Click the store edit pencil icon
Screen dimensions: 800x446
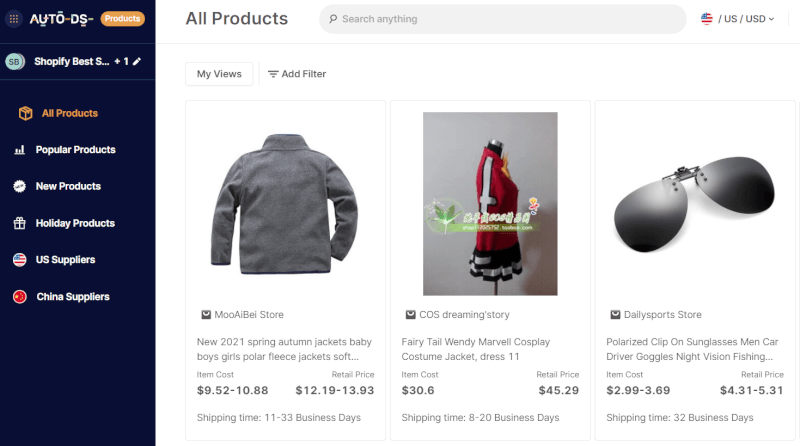(x=137, y=62)
